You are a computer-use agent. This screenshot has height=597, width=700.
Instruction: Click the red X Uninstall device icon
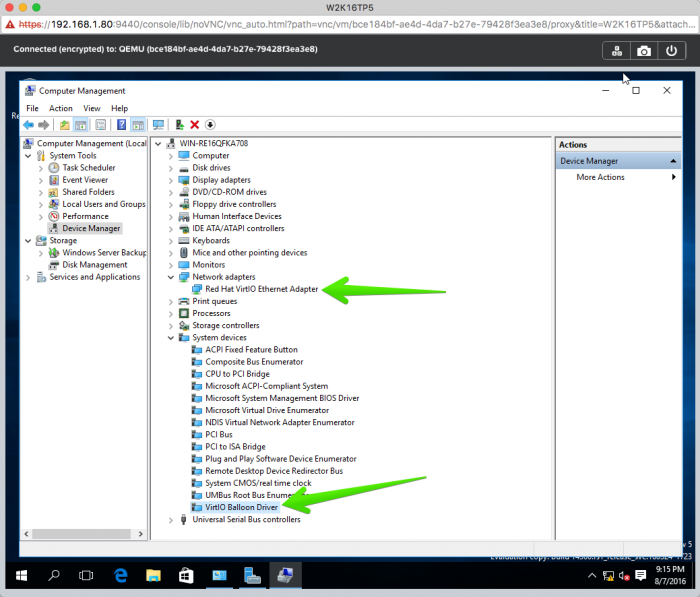coord(195,125)
